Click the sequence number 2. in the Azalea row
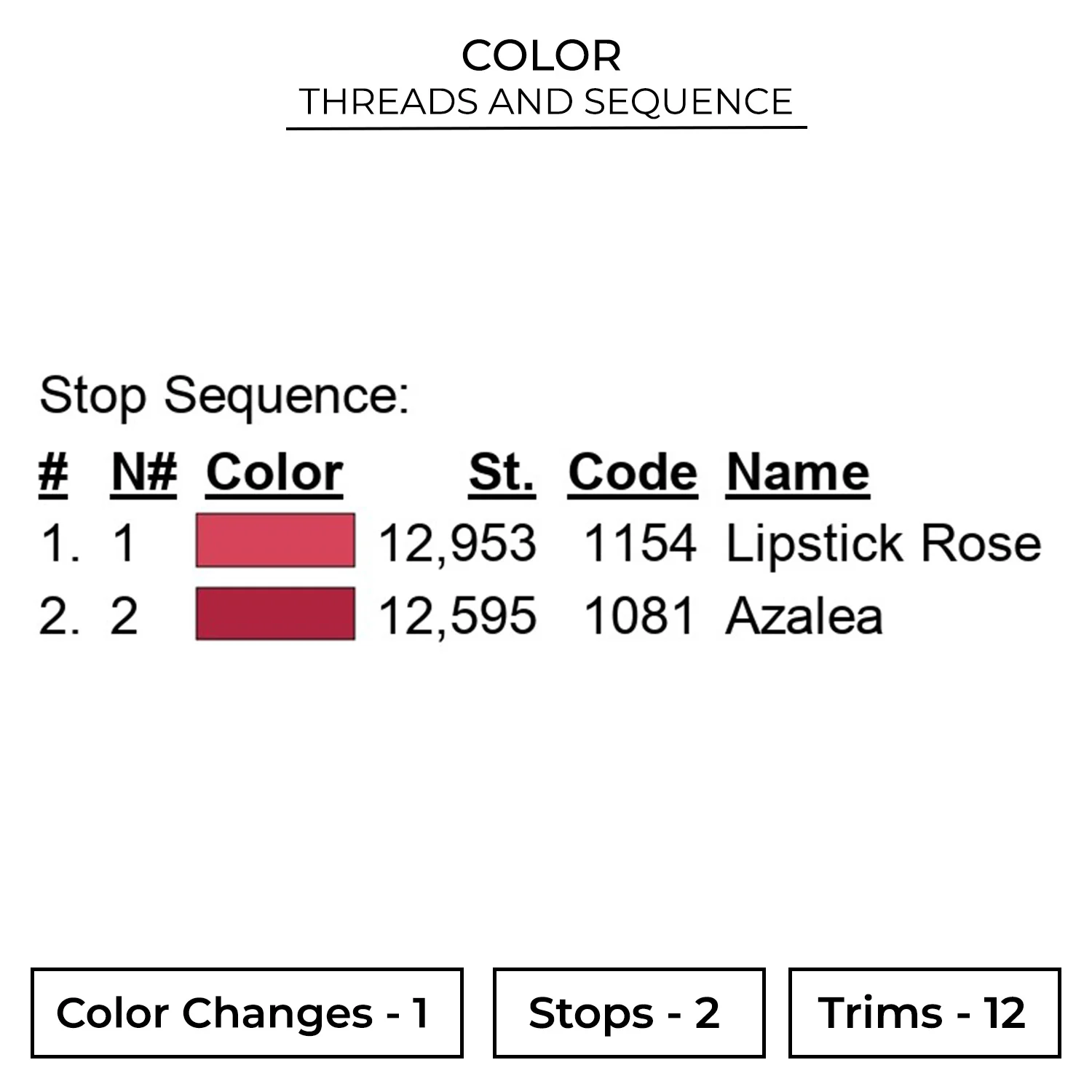The image size is (1092, 1092). 59,616
